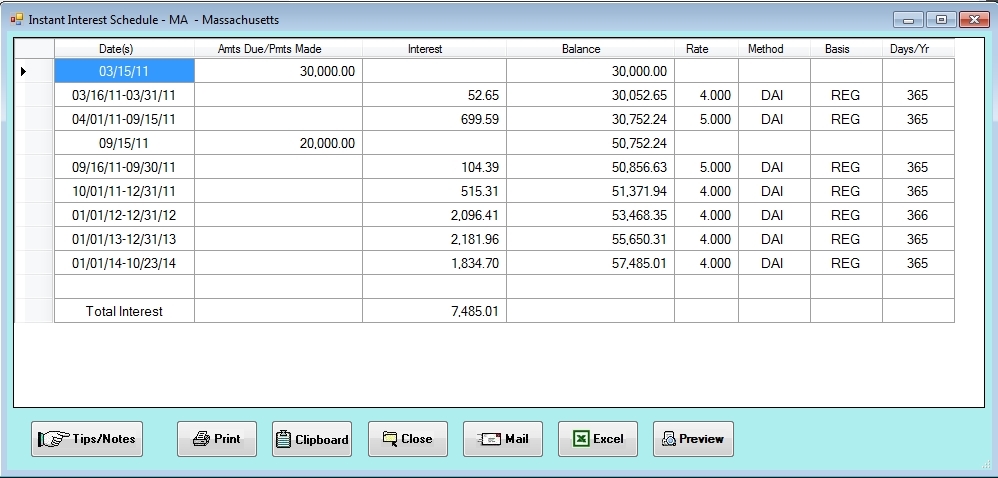
Task: Click the 515.31 interest cell
Action: [434, 191]
